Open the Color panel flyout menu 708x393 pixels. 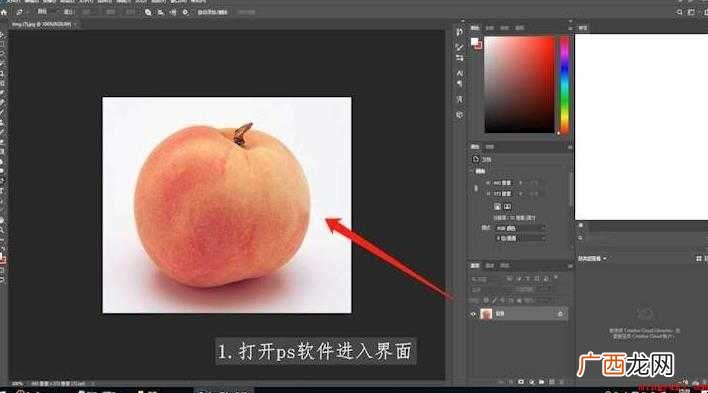coord(570,28)
